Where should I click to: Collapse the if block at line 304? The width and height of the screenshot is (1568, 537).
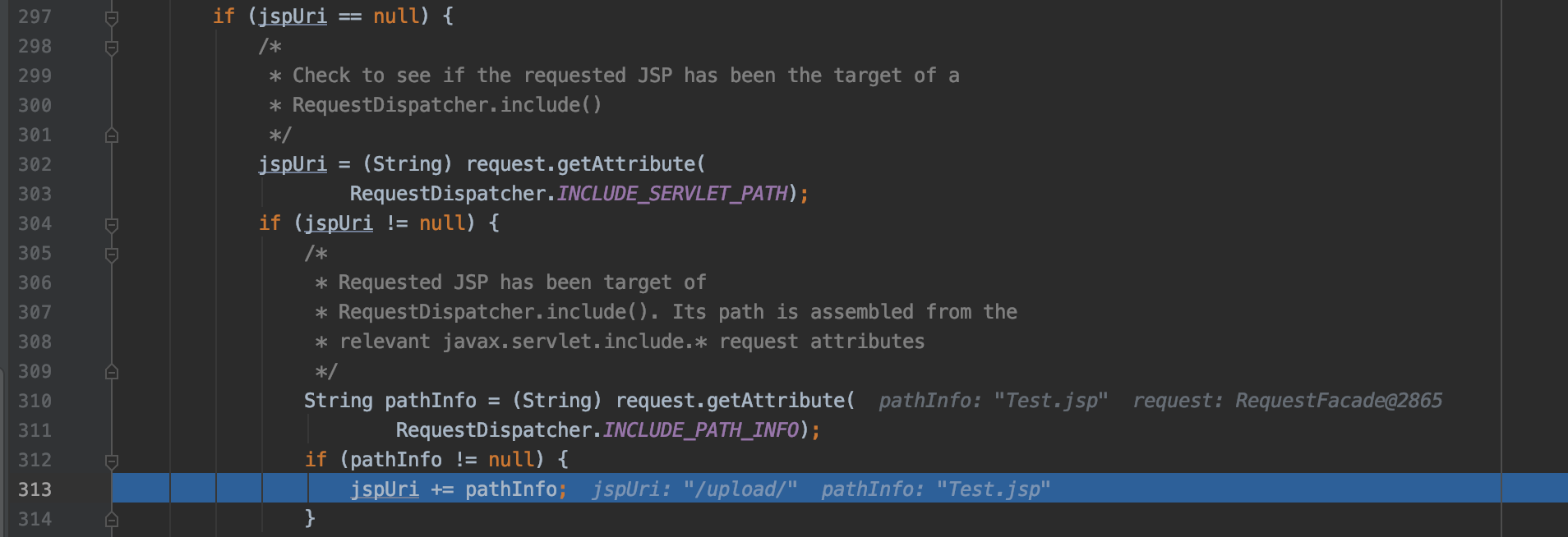tap(112, 224)
